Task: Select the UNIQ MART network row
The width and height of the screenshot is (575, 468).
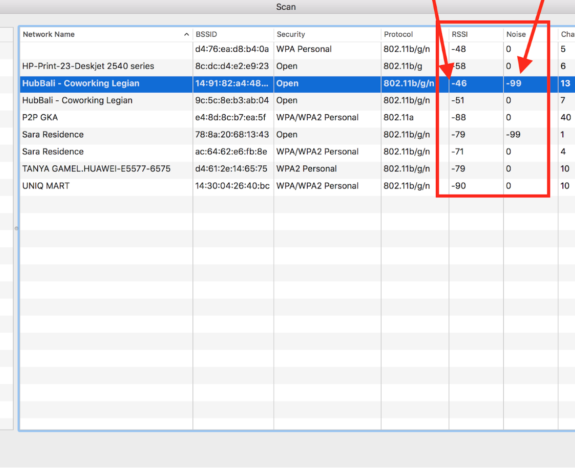Action: [x=297, y=186]
